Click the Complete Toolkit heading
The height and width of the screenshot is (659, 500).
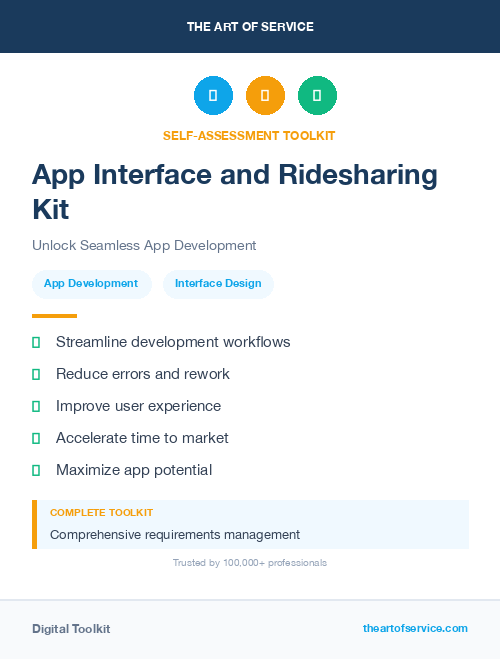pyautogui.click(x=101, y=513)
